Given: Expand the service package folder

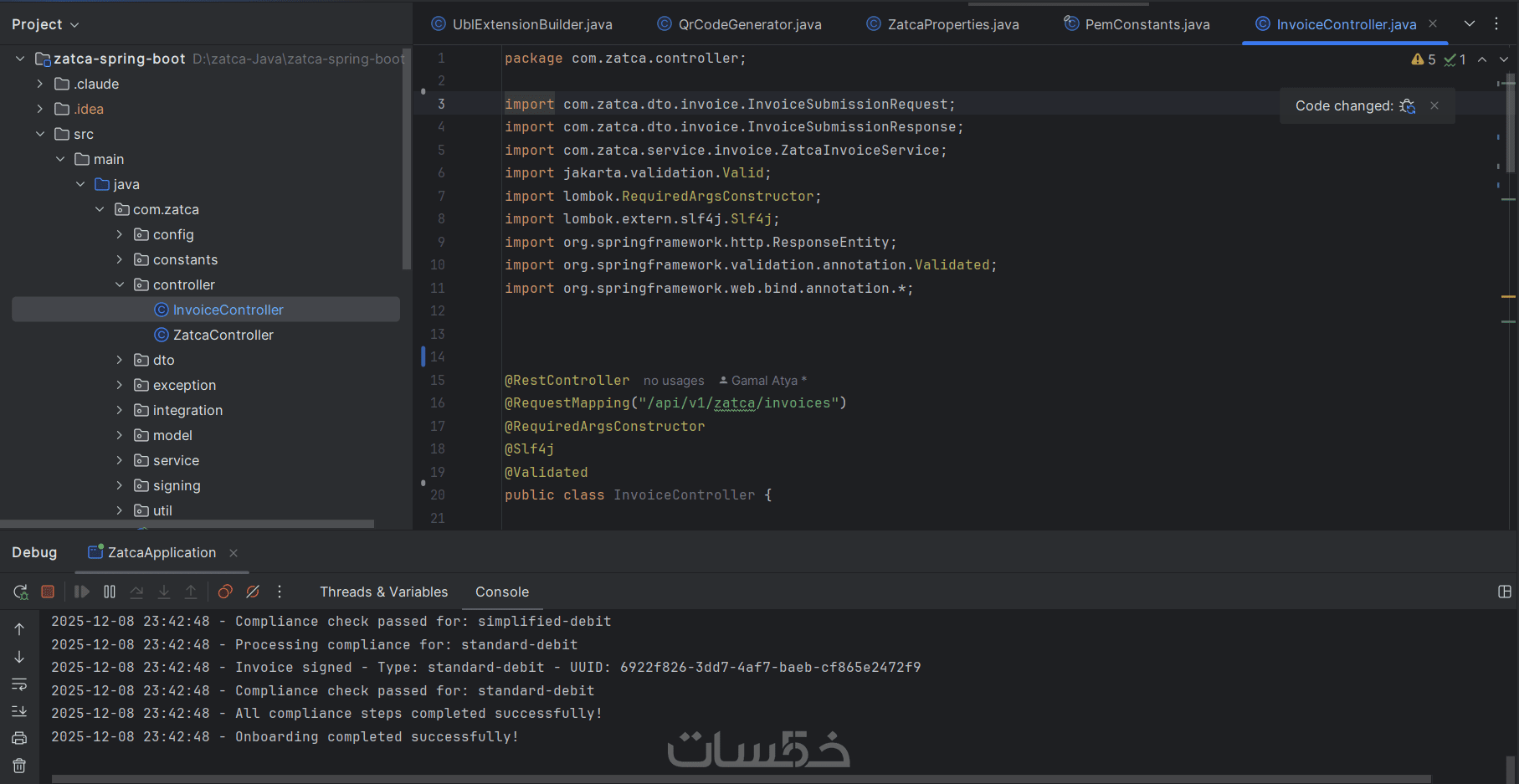Looking at the screenshot, I should click(x=120, y=461).
